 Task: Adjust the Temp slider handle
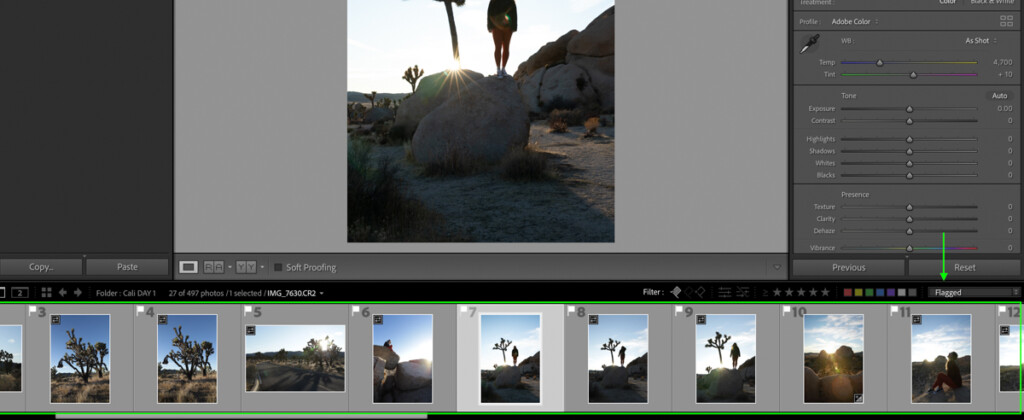(x=880, y=63)
